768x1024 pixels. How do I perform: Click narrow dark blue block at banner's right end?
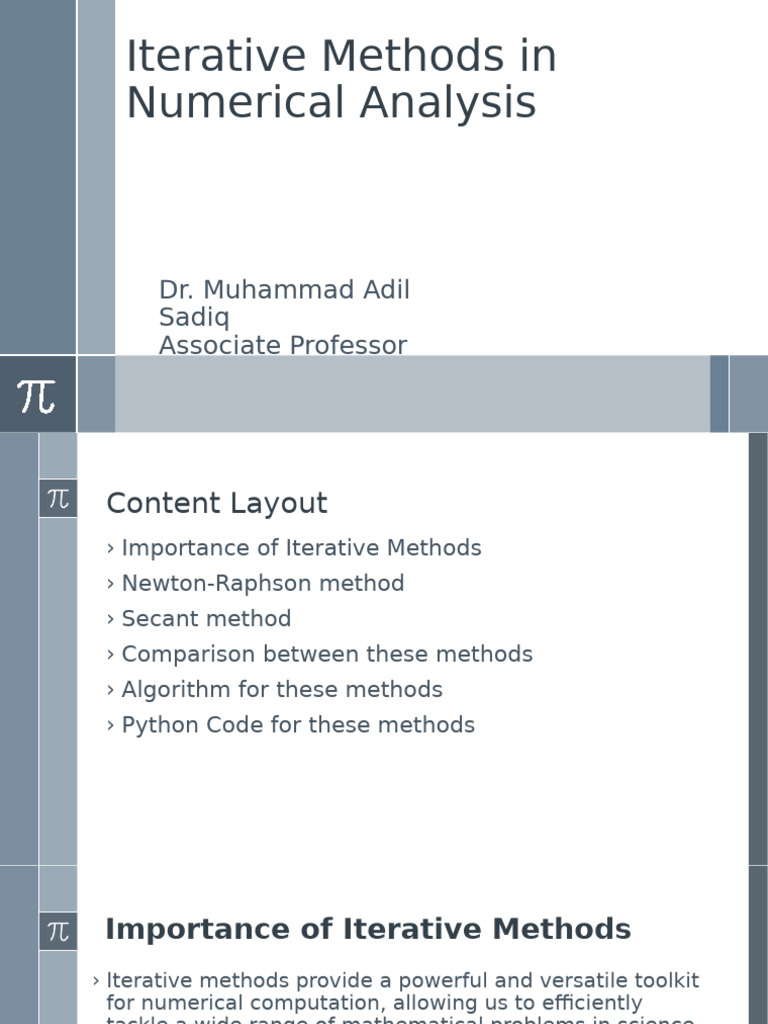719,394
